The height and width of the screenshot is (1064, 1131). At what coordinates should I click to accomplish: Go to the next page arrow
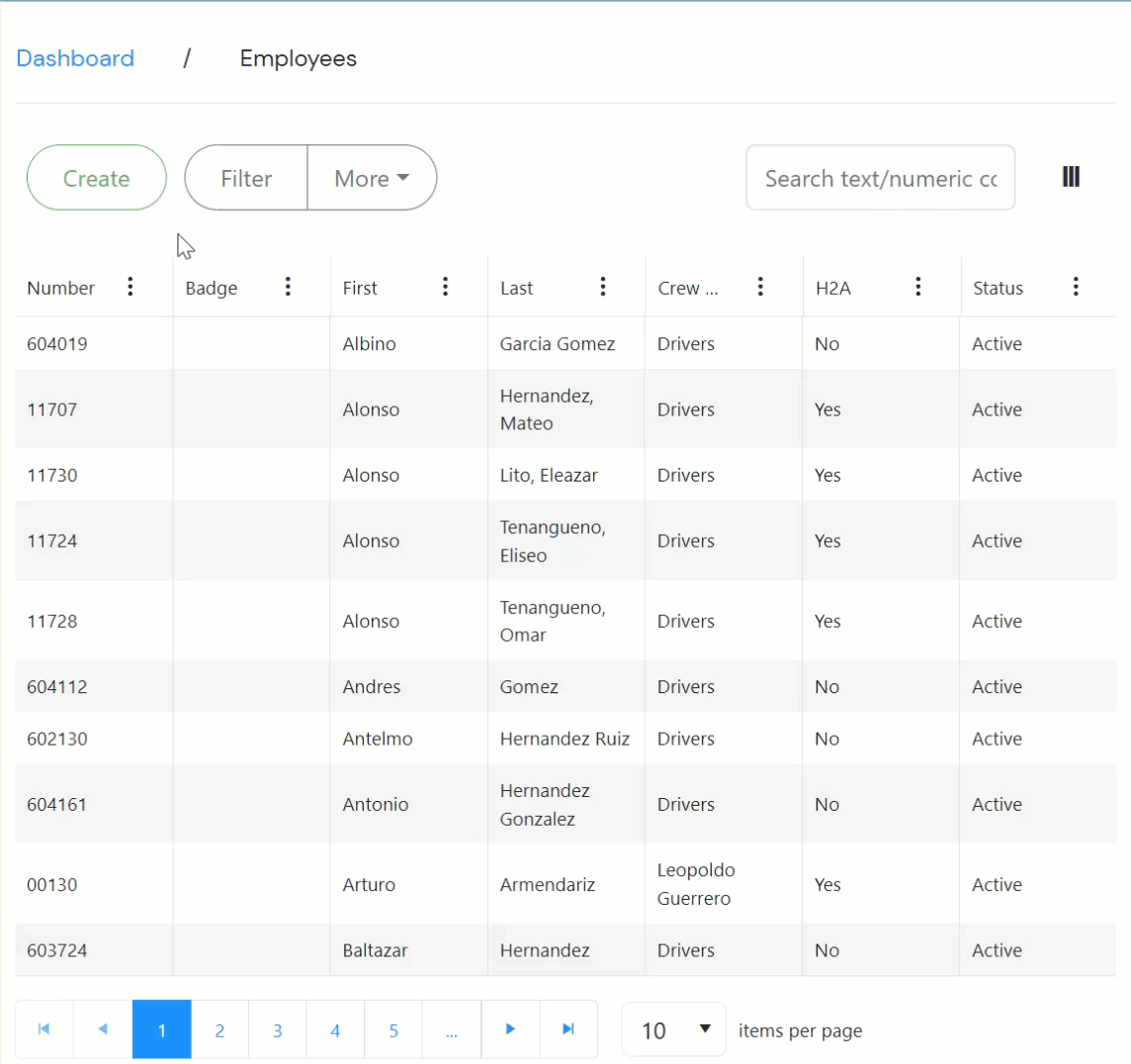coord(510,1029)
